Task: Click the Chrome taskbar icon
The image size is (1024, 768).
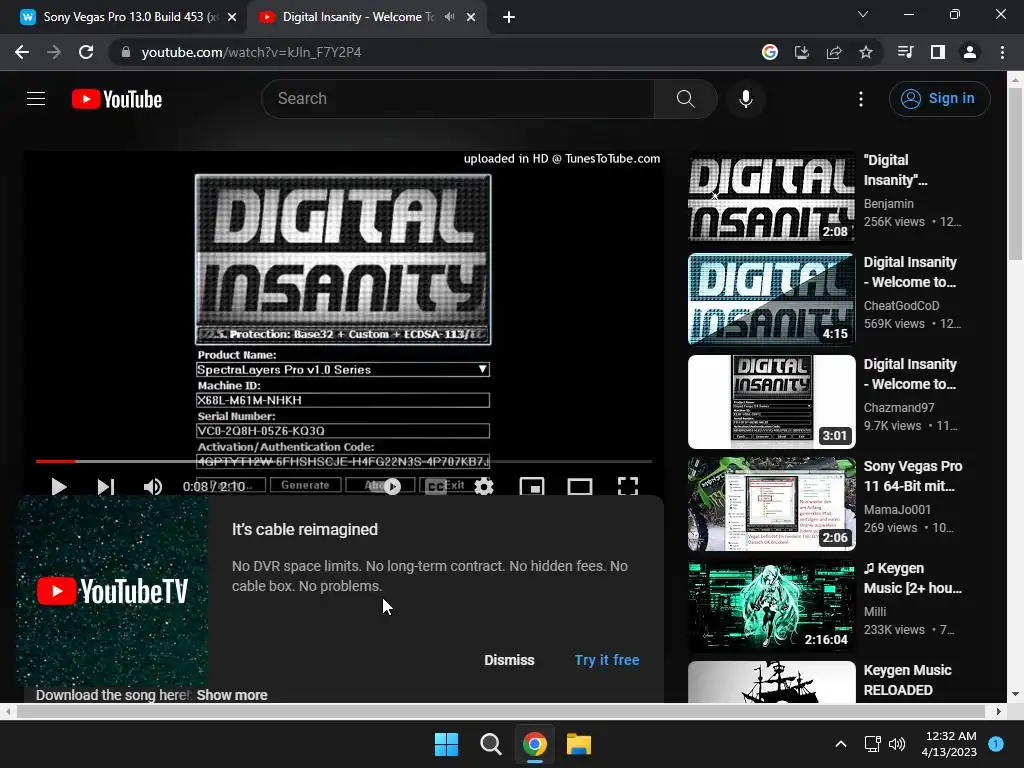Action: pyautogui.click(x=534, y=744)
